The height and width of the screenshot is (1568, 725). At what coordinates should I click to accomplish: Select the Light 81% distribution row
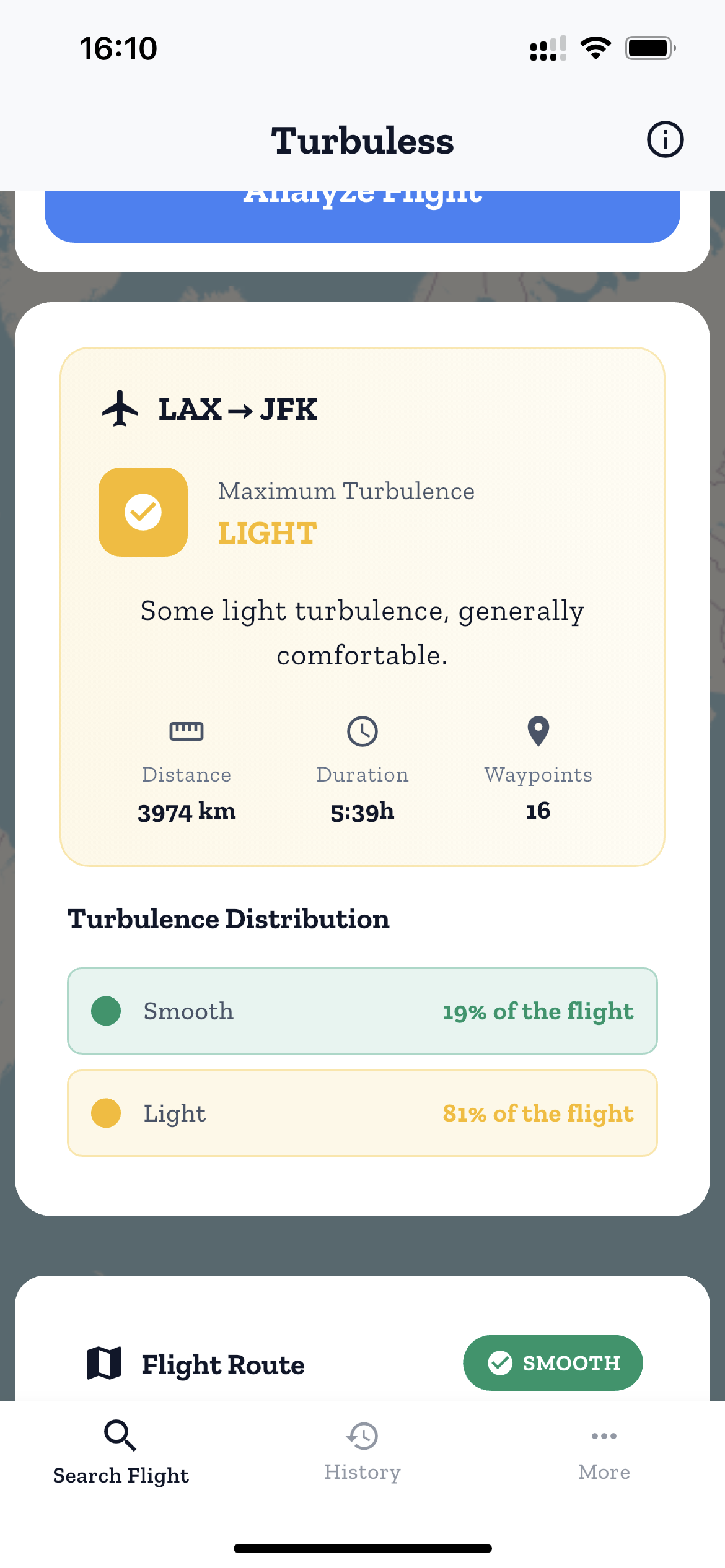tap(362, 1113)
